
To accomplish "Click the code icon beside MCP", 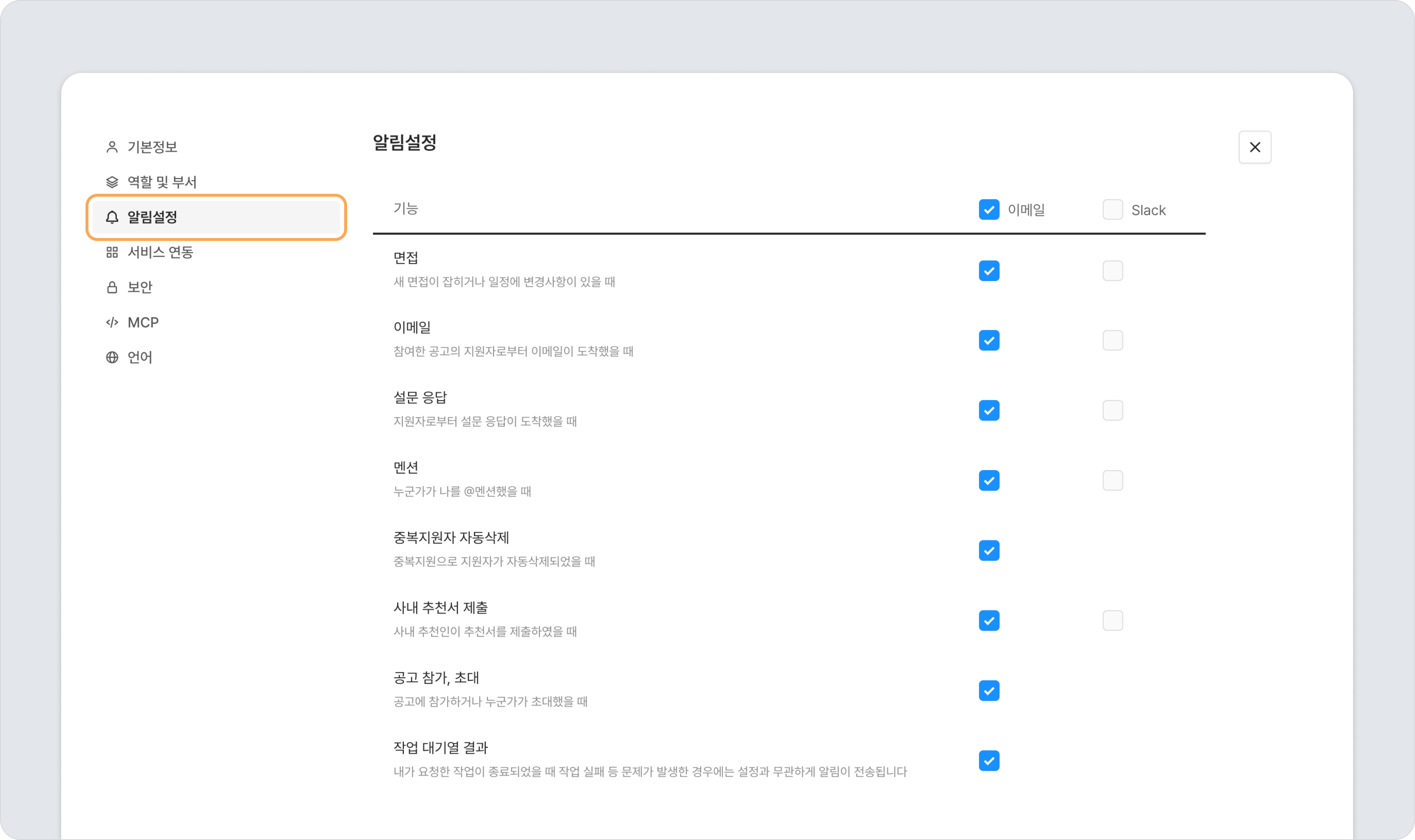I will [x=112, y=323].
